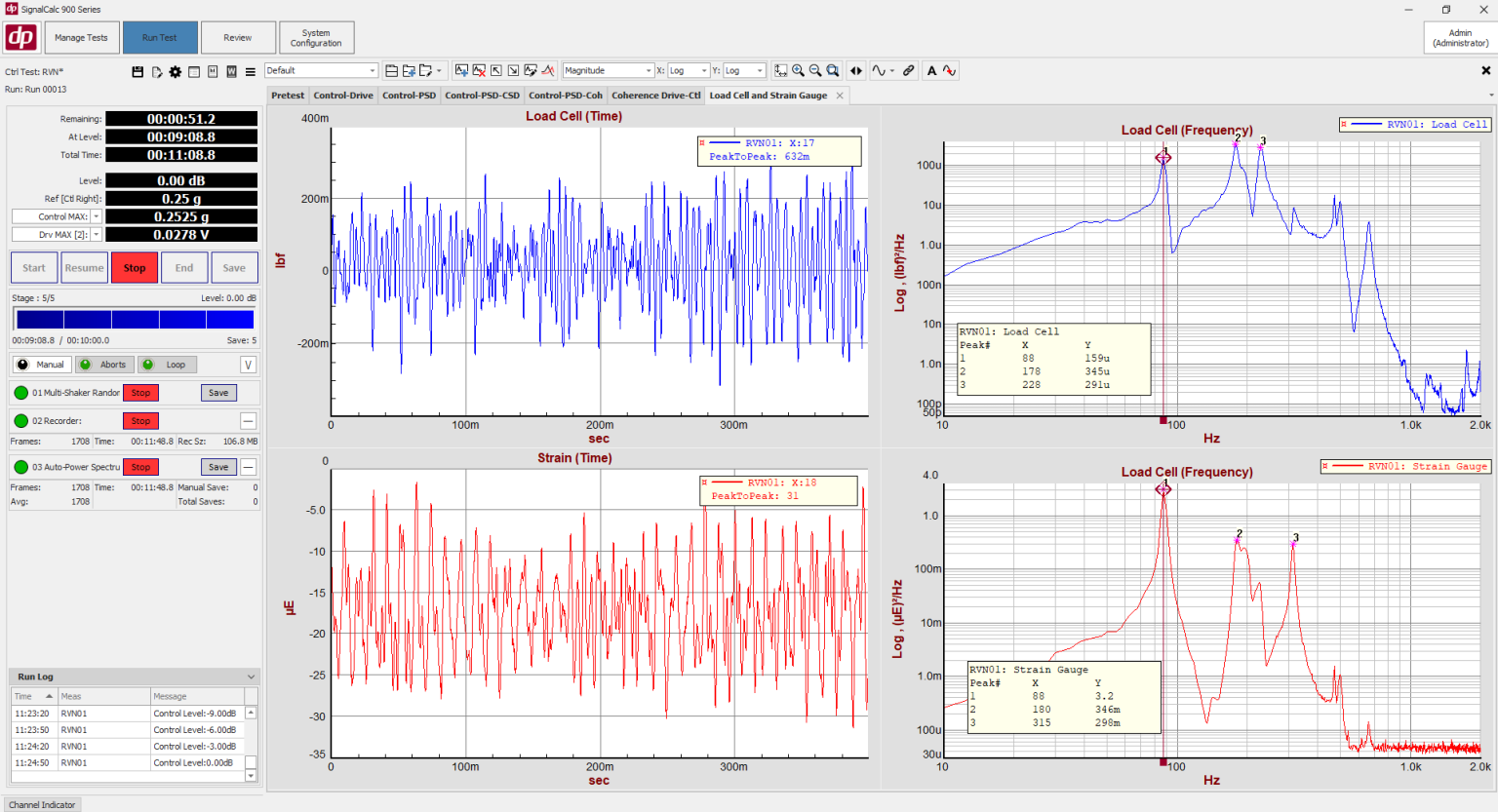Click the text annotation 'A' icon
1498x812 pixels.
932,70
